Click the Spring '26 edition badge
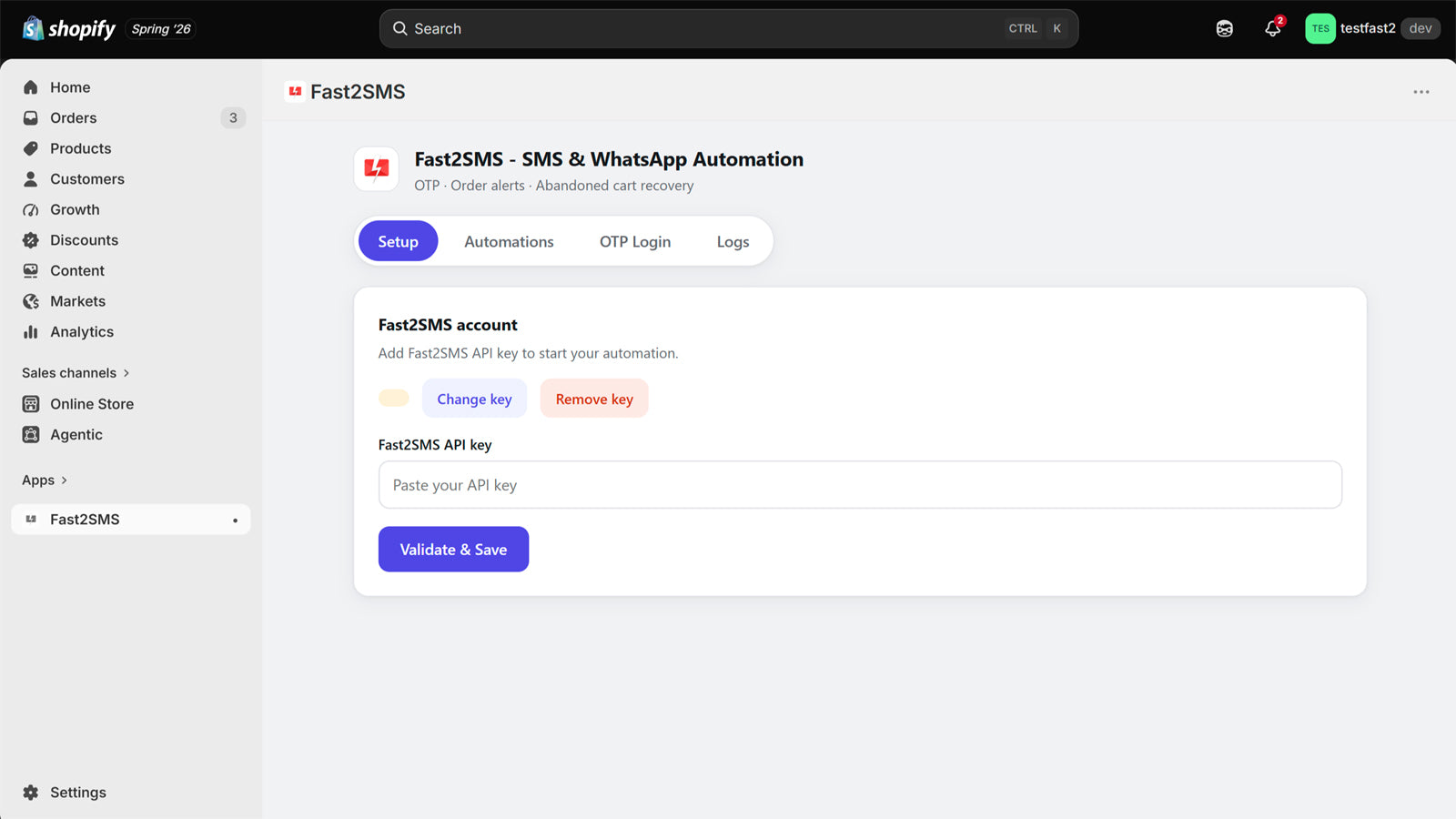Screen dimensions: 1456x819 pyautogui.click(x=161, y=29)
